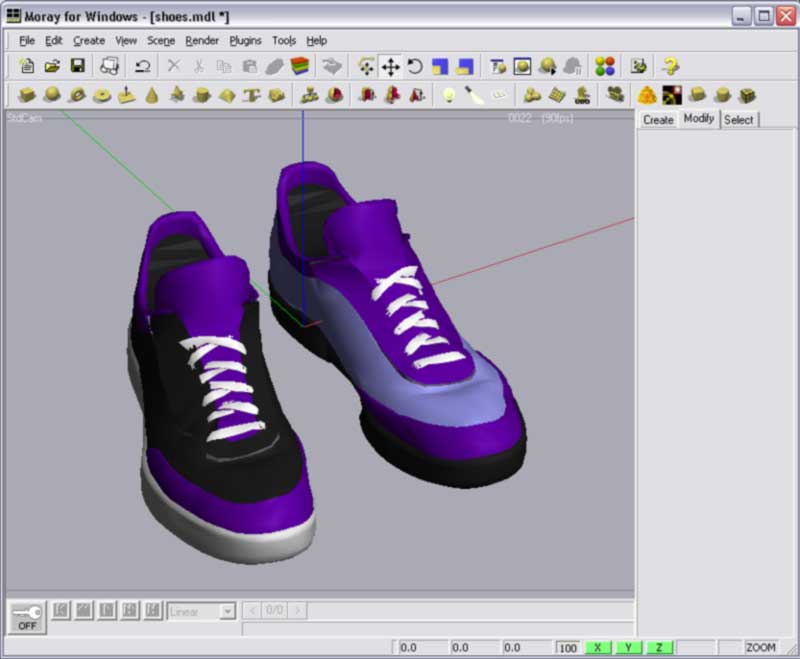Image resolution: width=800 pixels, height=659 pixels.
Task: Toggle the X axis constraint
Action: [597, 648]
